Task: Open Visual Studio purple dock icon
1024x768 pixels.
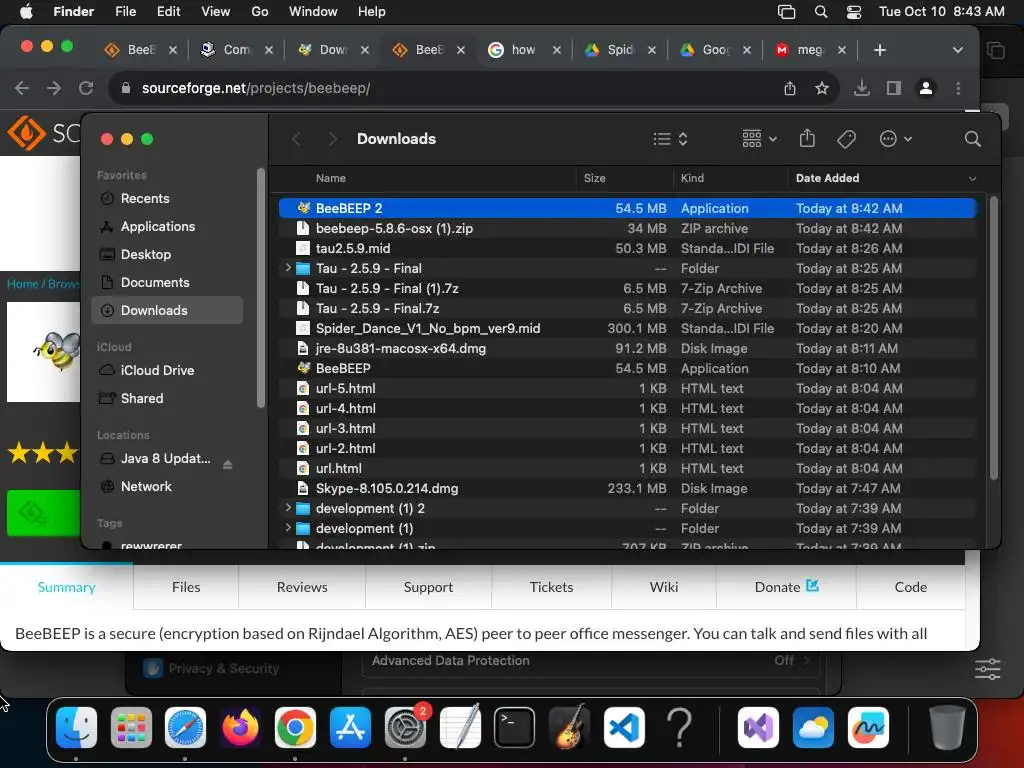Action: click(x=758, y=727)
